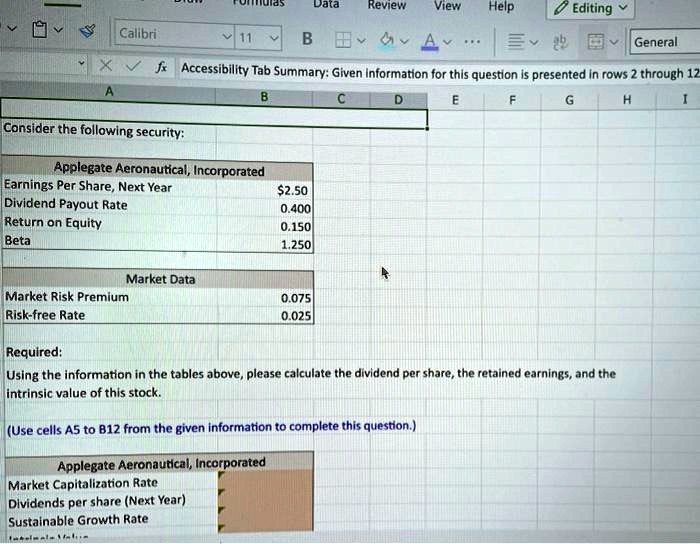Image resolution: width=700 pixels, height=544 pixels.
Task: Expand the Borders dropdown arrow
Action: [361, 41]
